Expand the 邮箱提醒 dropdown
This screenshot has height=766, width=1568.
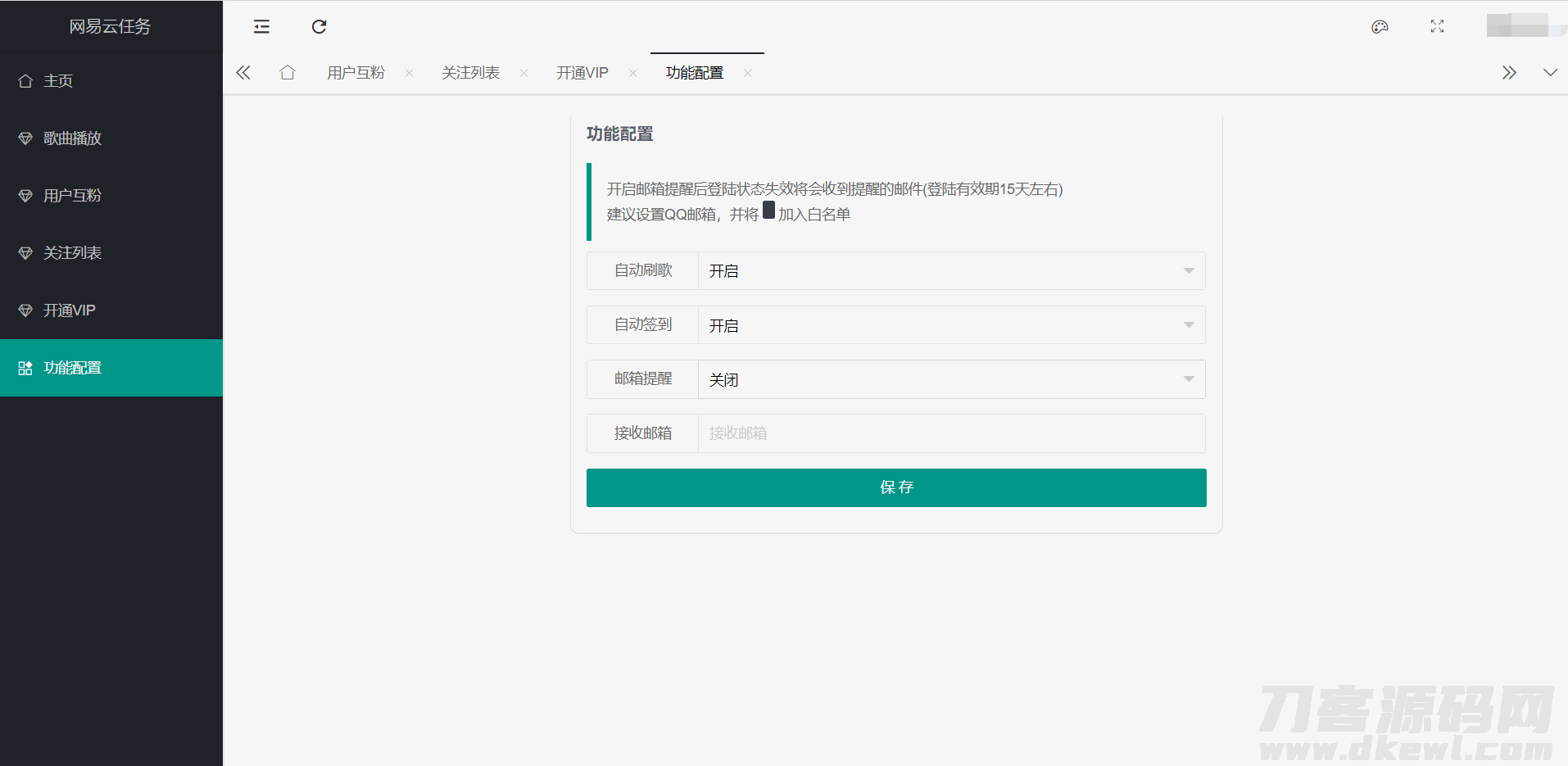[950, 379]
